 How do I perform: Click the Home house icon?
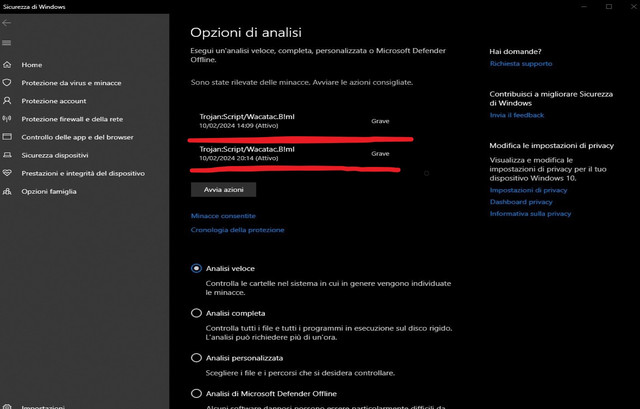(7, 64)
